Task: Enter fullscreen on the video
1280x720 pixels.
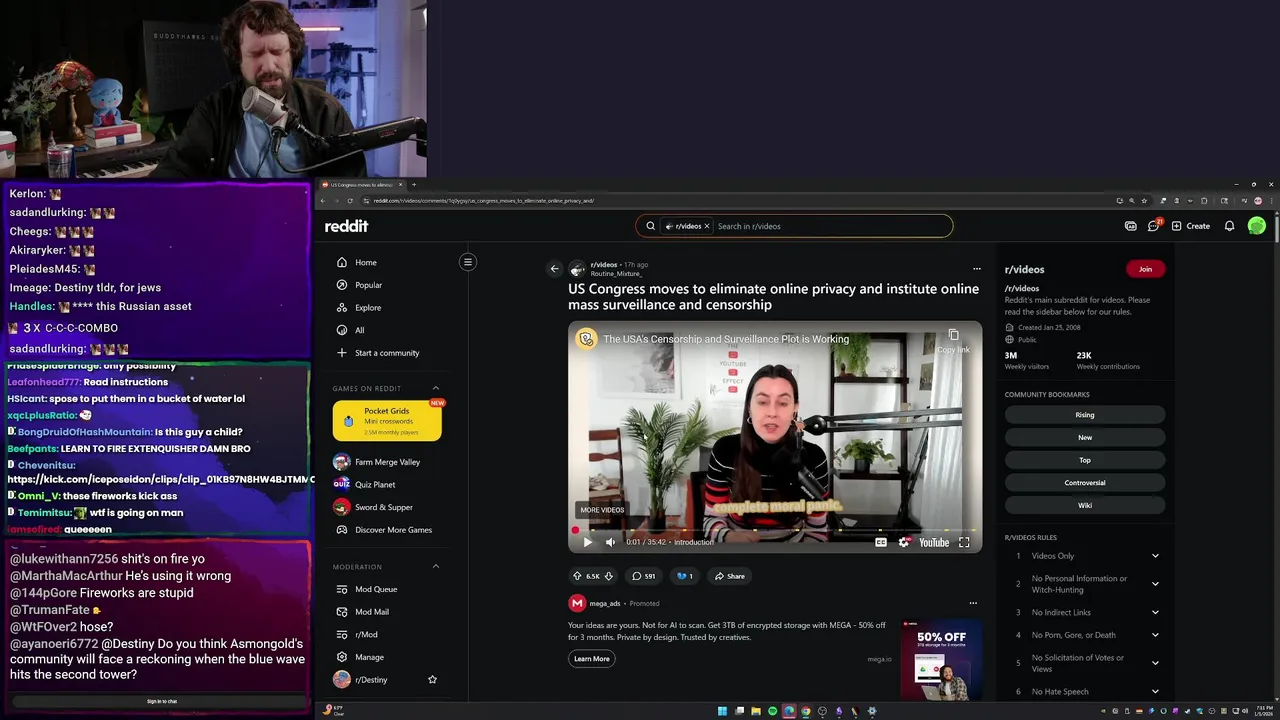Action: point(964,542)
